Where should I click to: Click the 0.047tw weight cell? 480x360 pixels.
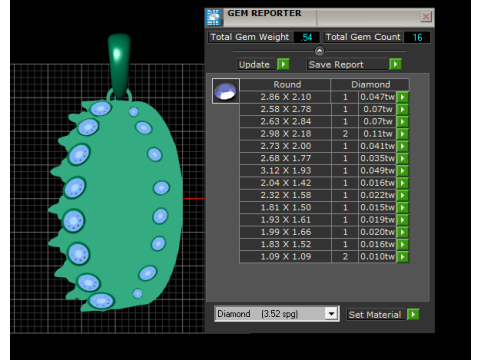tap(377, 97)
